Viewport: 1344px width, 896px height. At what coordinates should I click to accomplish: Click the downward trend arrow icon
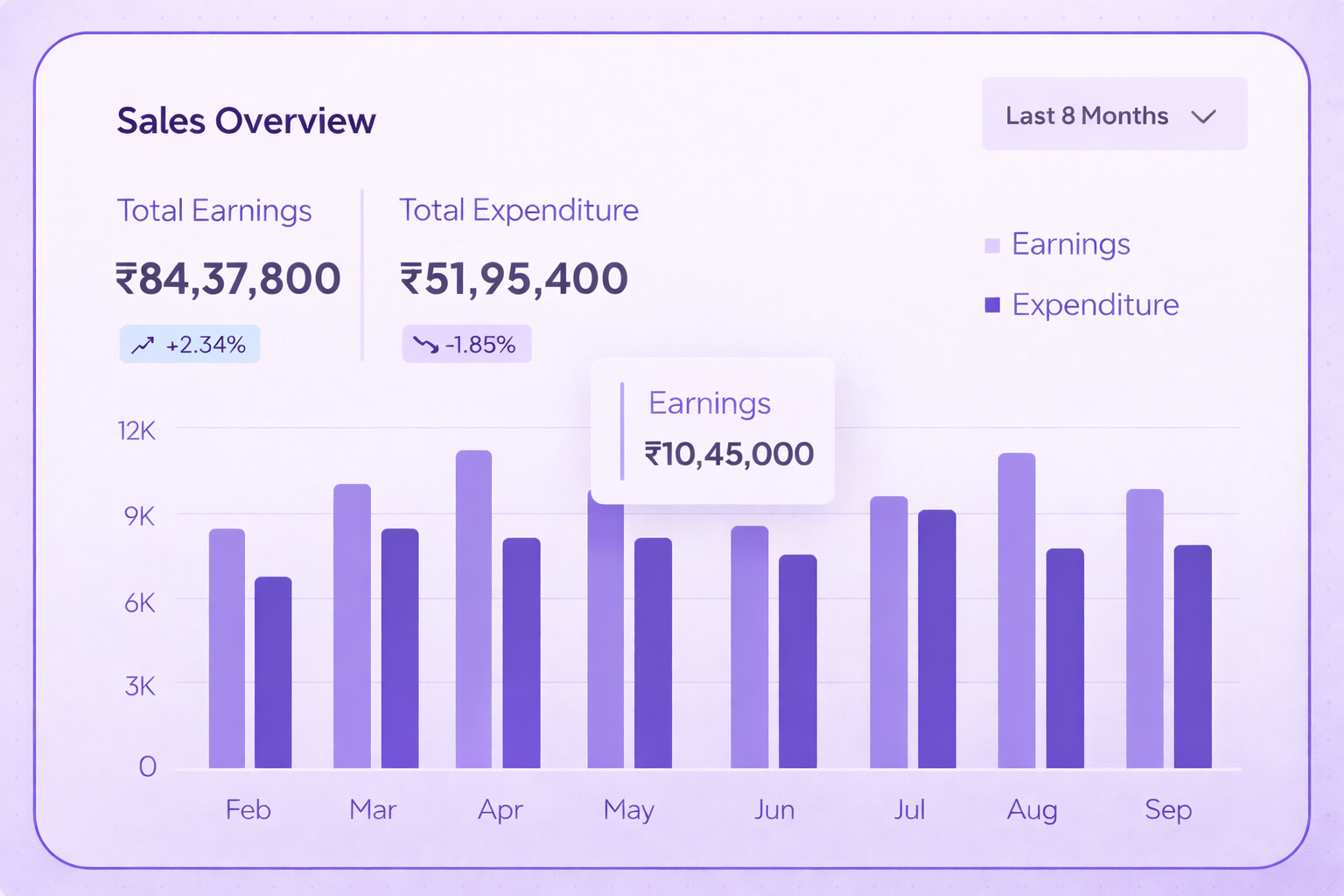(x=425, y=345)
